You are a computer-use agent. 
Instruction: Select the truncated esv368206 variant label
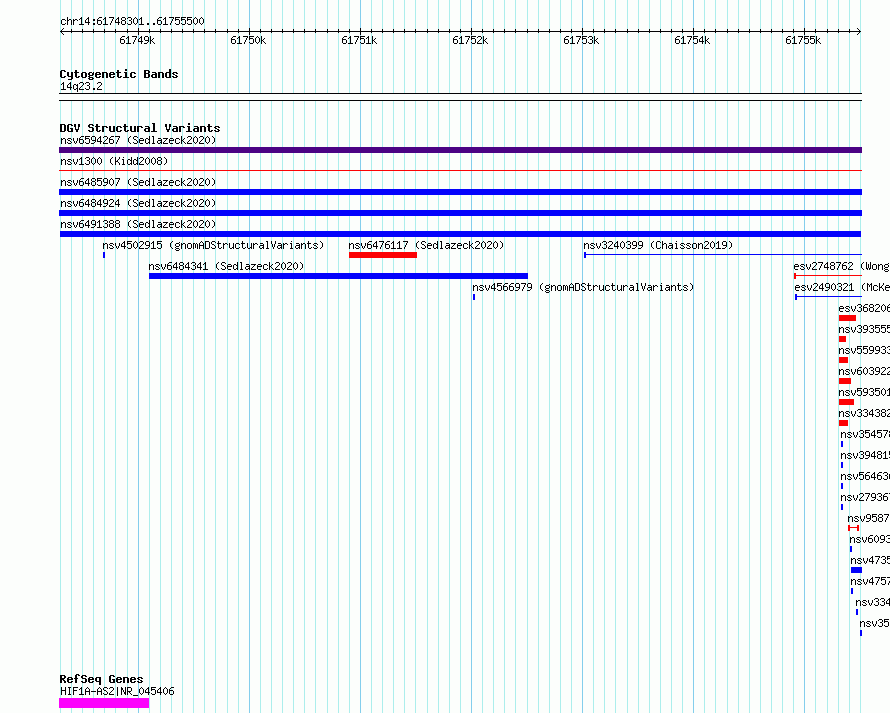[864, 308]
